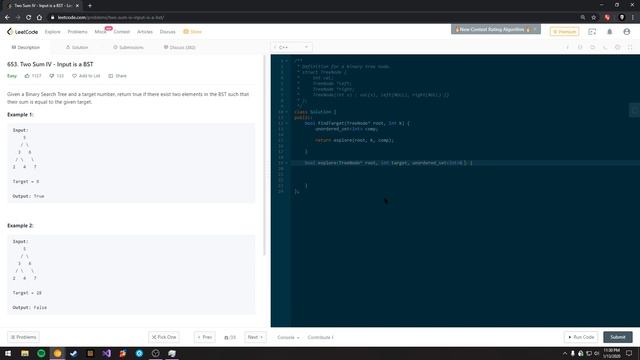The image size is (640, 360).
Task: Reload the page with refresh icon
Action: pyautogui.click(x=29, y=18)
